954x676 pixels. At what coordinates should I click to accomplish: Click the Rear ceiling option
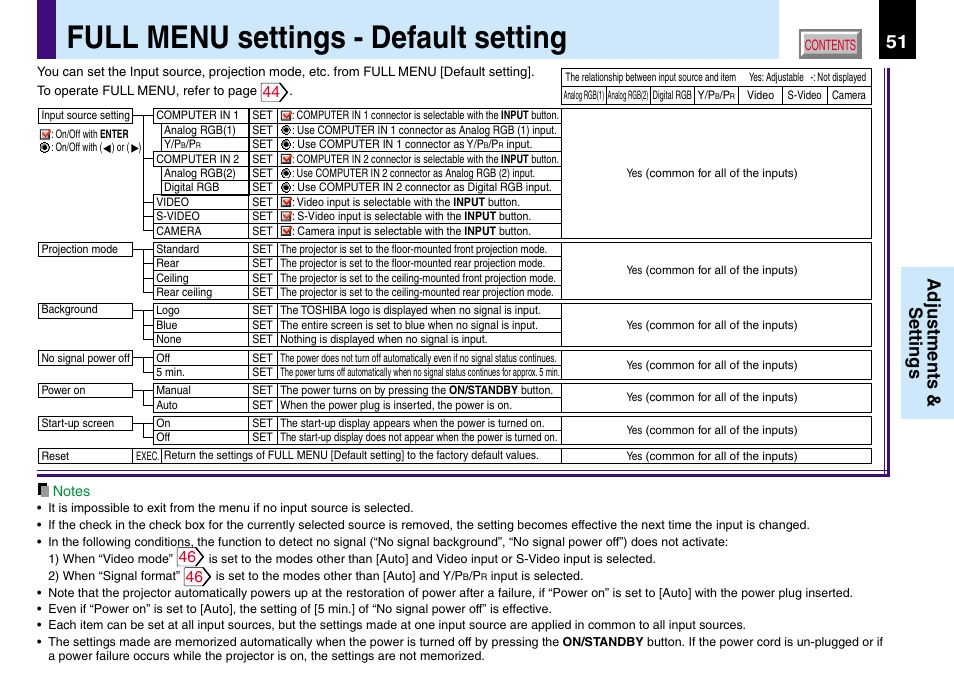pyautogui.click(x=201, y=293)
